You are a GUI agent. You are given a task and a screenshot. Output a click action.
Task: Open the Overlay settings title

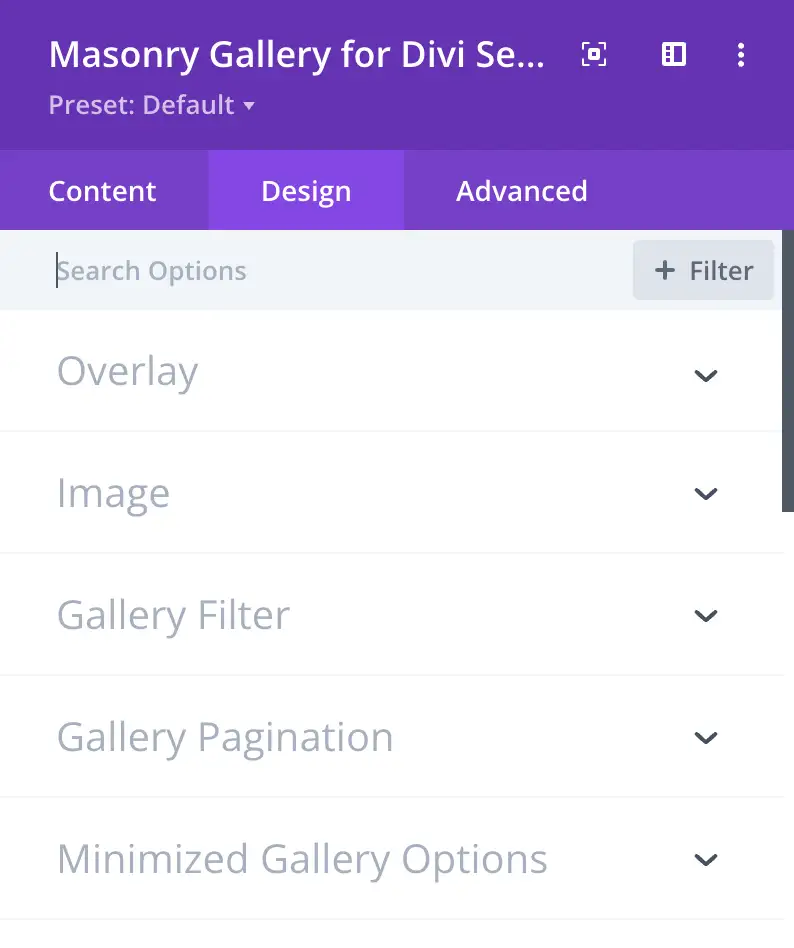(128, 372)
